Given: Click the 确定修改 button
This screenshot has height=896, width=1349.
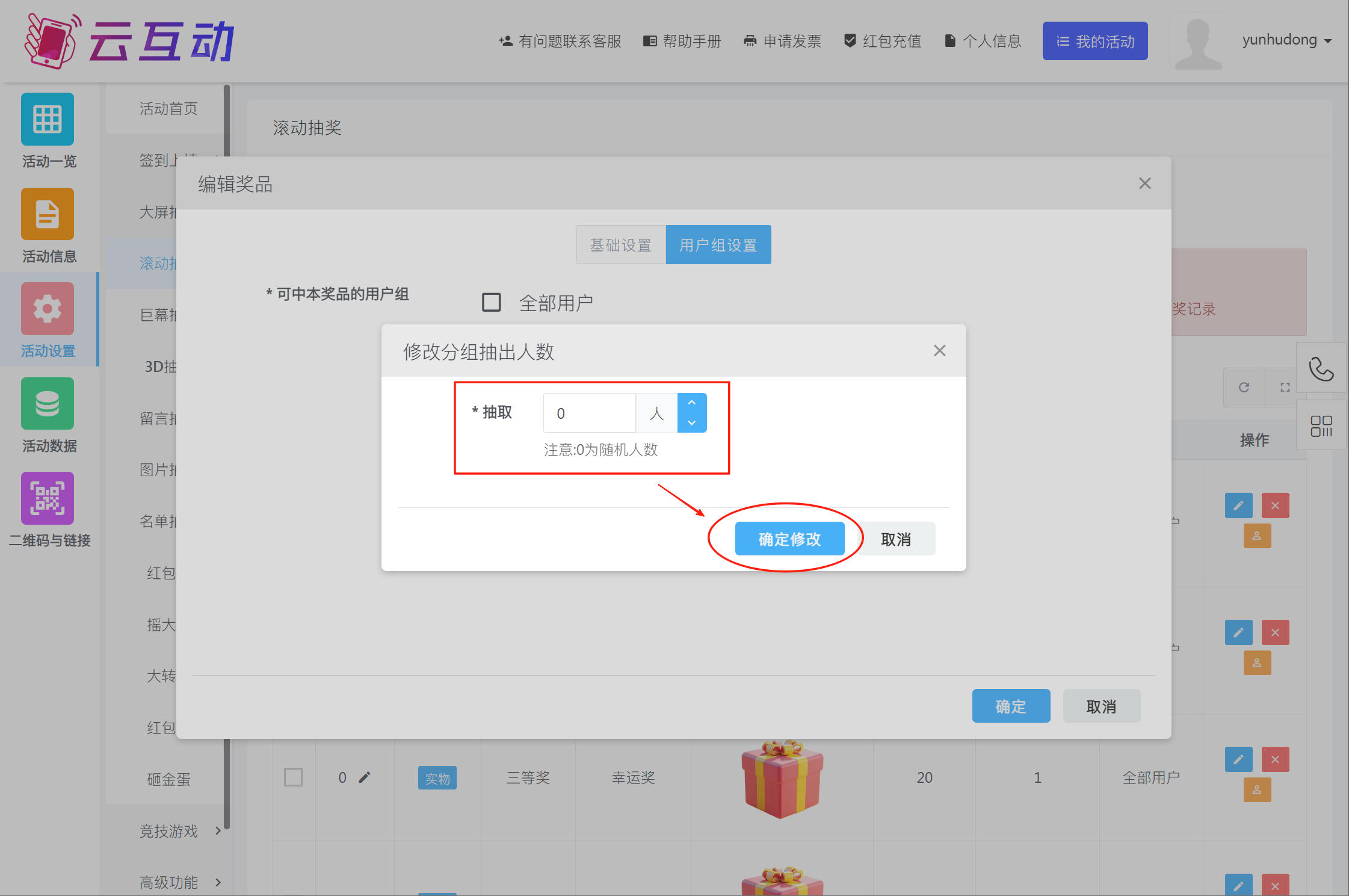Looking at the screenshot, I should pyautogui.click(x=789, y=539).
